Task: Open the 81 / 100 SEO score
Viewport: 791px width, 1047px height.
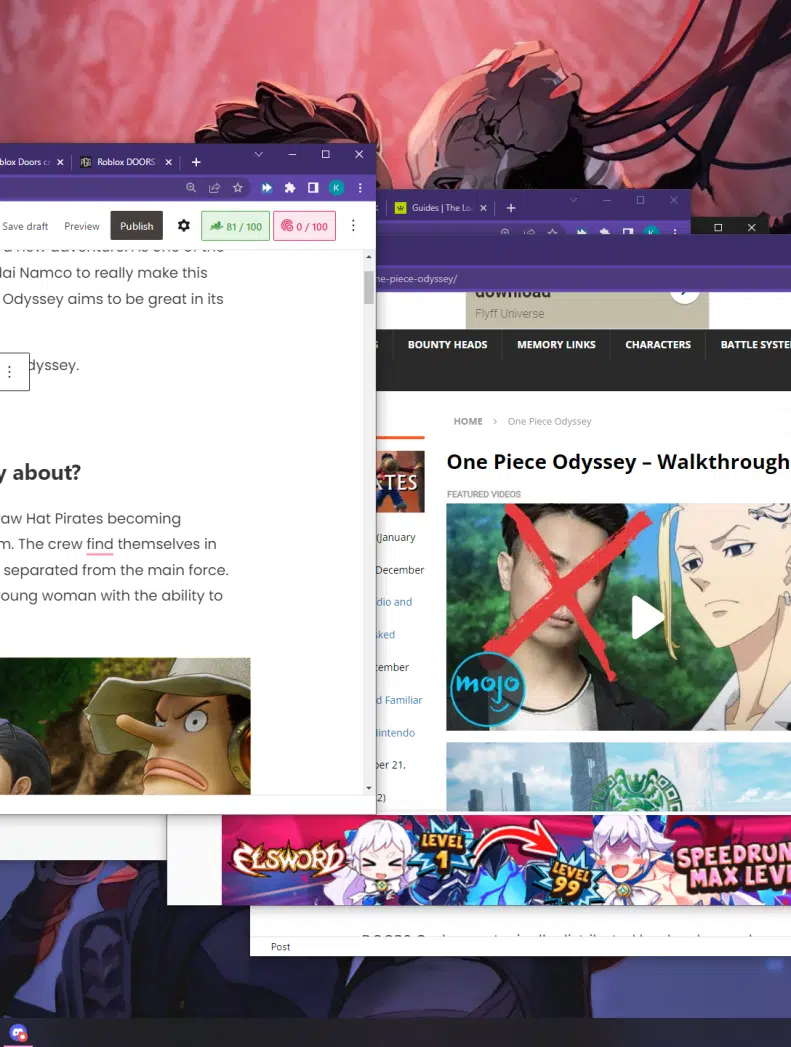Action: click(236, 226)
